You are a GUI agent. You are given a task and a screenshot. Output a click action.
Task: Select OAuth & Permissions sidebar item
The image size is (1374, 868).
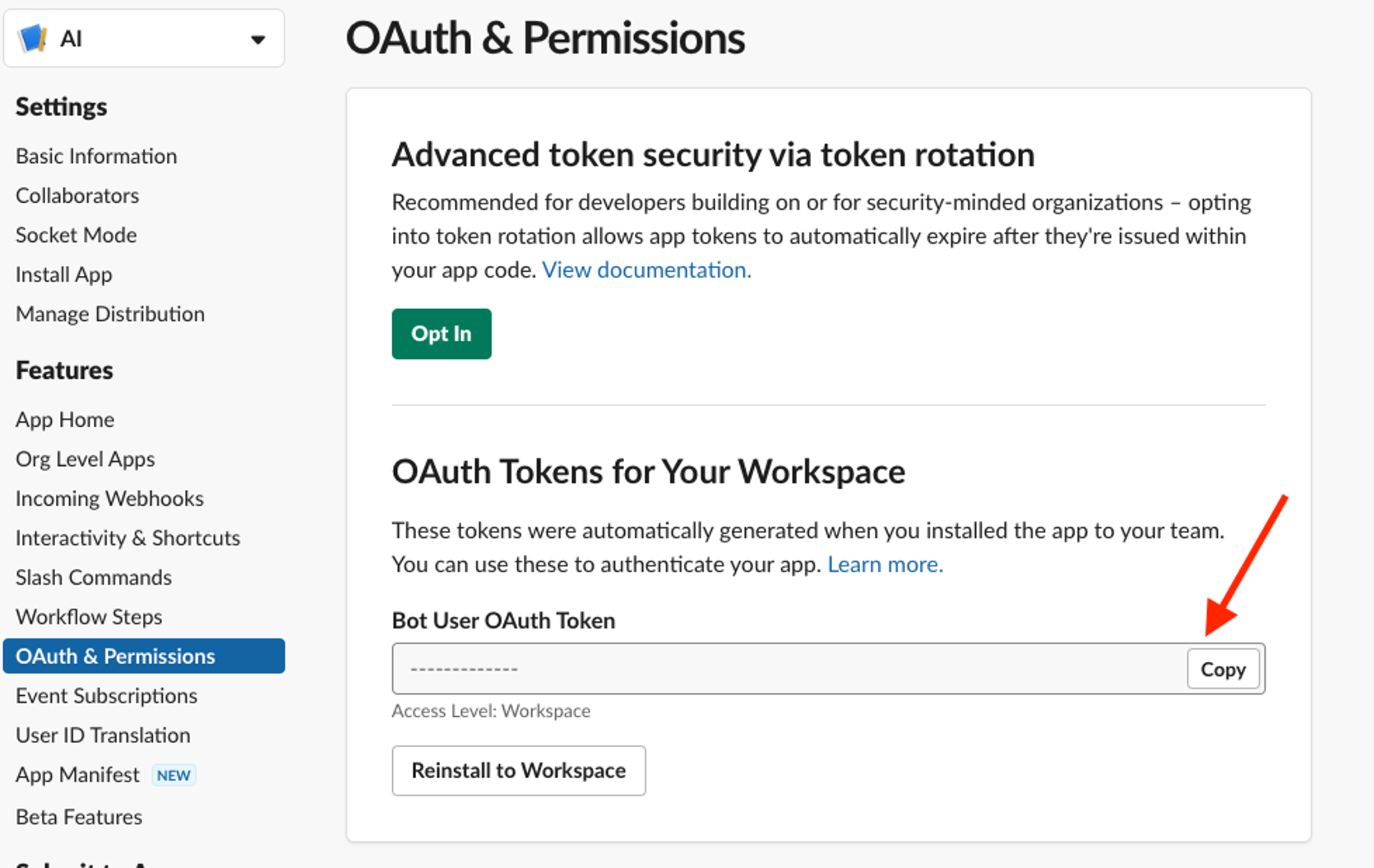pos(144,656)
